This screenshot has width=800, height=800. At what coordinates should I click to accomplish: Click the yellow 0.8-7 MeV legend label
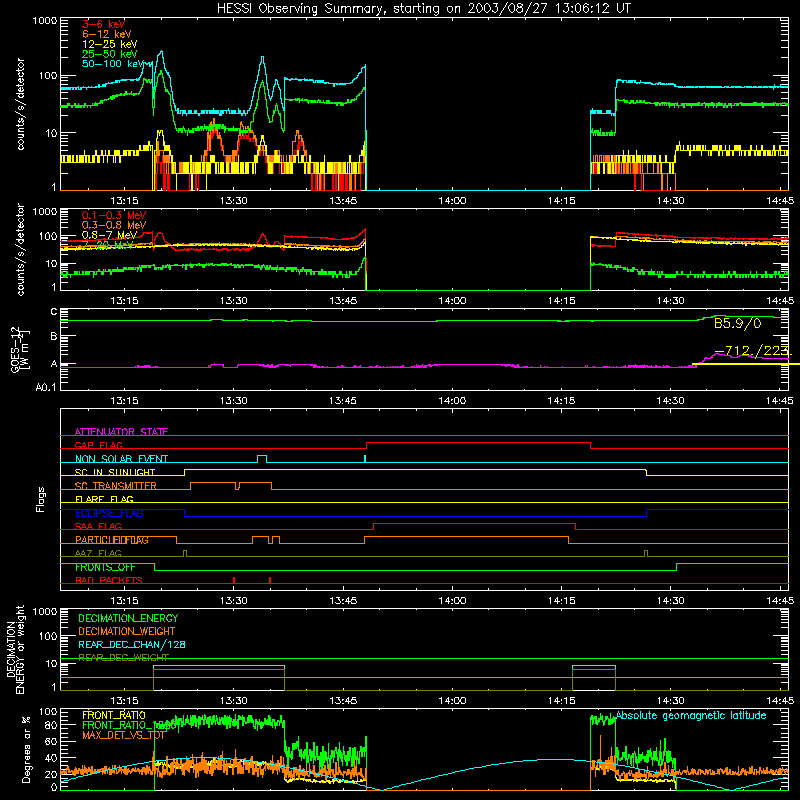pos(110,235)
